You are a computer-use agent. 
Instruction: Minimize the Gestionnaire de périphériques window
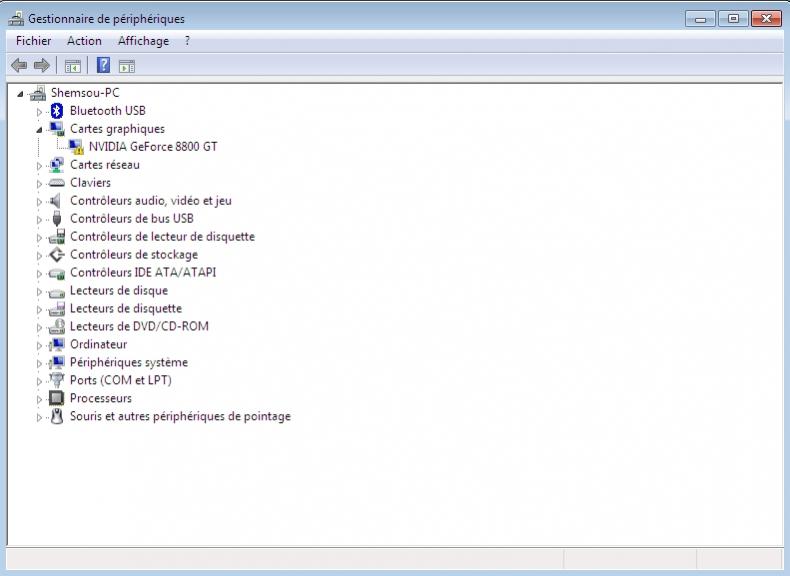pyautogui.click(x=700, y=19)
